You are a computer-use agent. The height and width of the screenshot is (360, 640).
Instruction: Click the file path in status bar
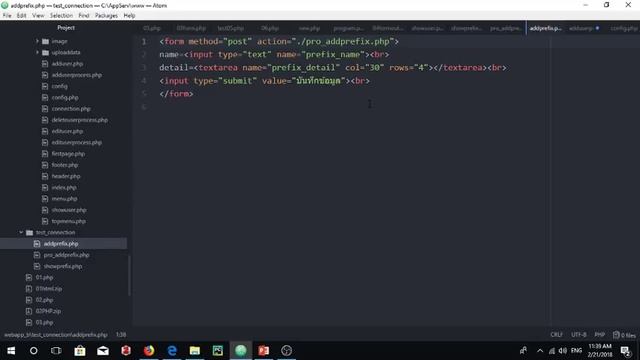(x=56, y=335)
